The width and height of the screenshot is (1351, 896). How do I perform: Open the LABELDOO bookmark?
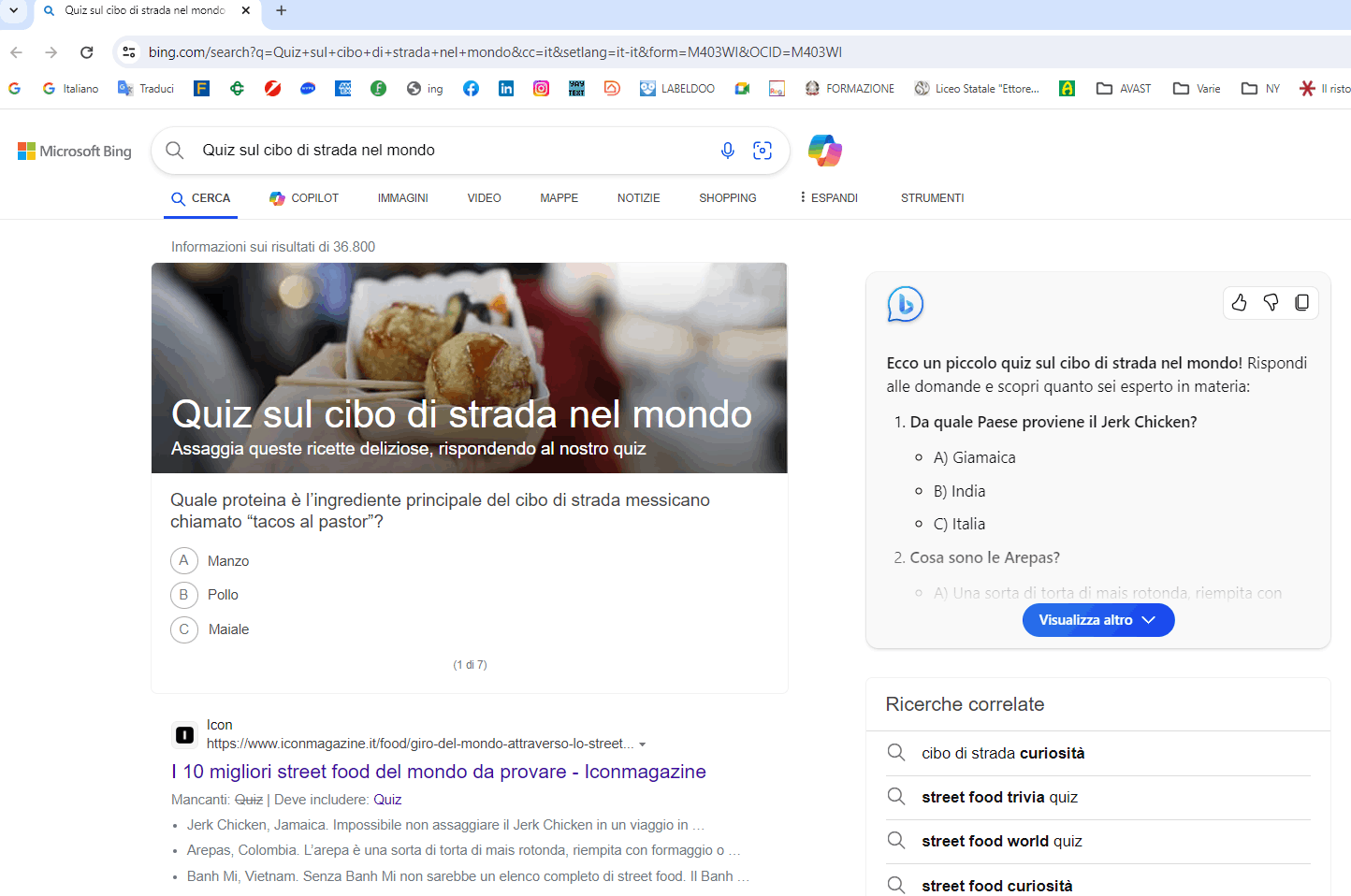click(677, 88)
